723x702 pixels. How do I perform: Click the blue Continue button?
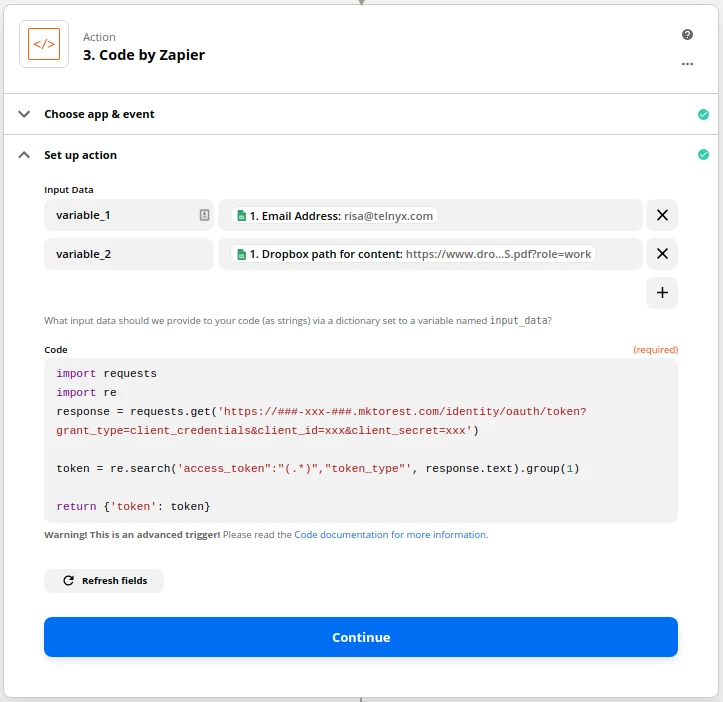coord(361,637)
